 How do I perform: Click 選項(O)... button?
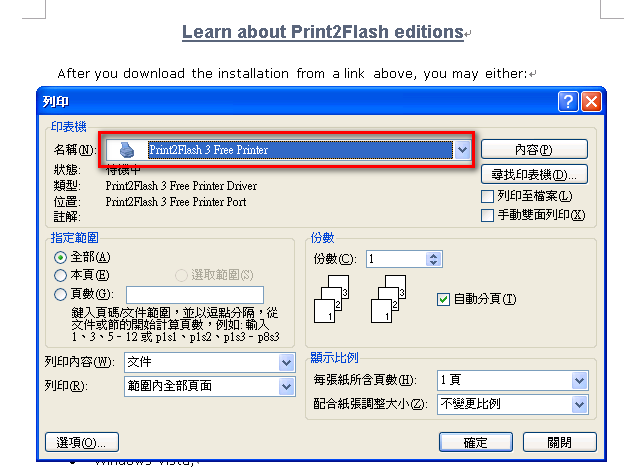pyautogui.click(x=82, y=443)
